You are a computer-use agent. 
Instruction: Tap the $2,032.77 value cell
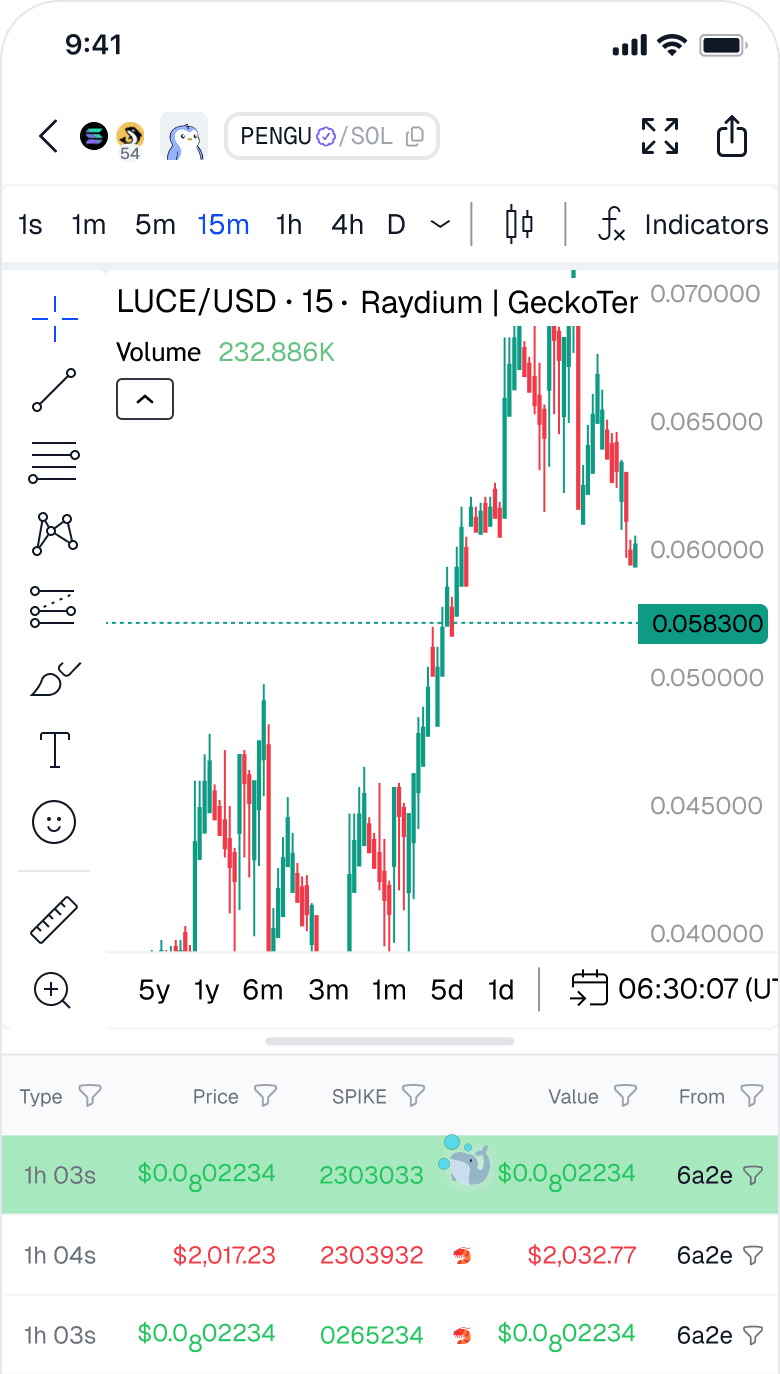pos(582,1254)
